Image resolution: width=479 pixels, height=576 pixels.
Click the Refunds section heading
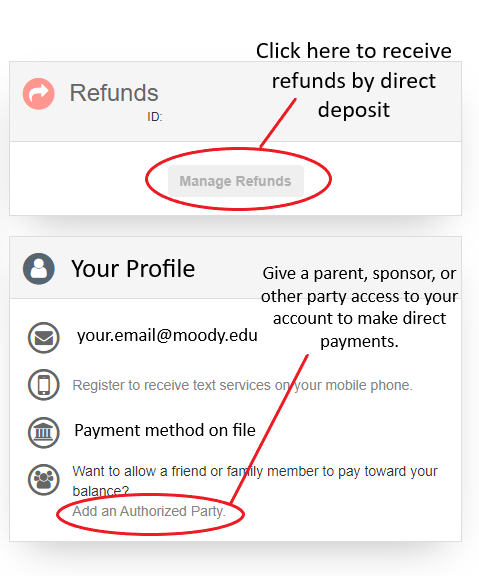114,93
